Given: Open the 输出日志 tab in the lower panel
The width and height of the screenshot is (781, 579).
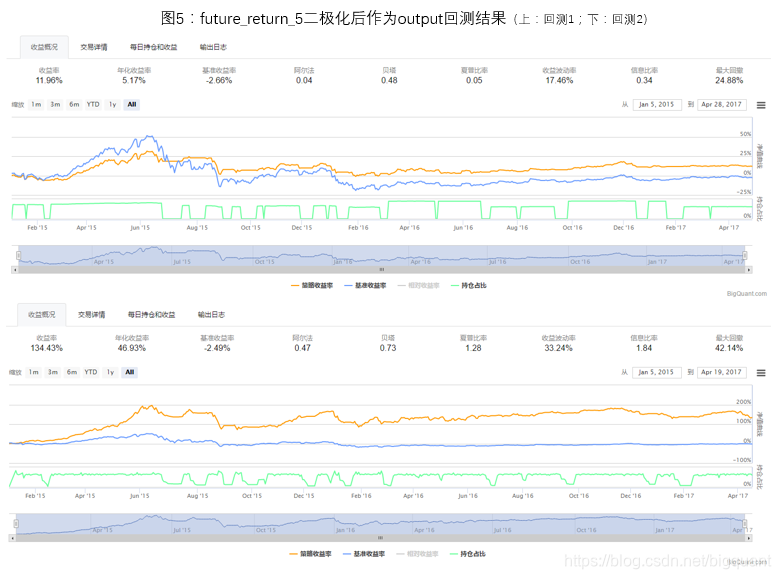Looking at the screenshot, I should pyautogui.click(x=211, y=314).
